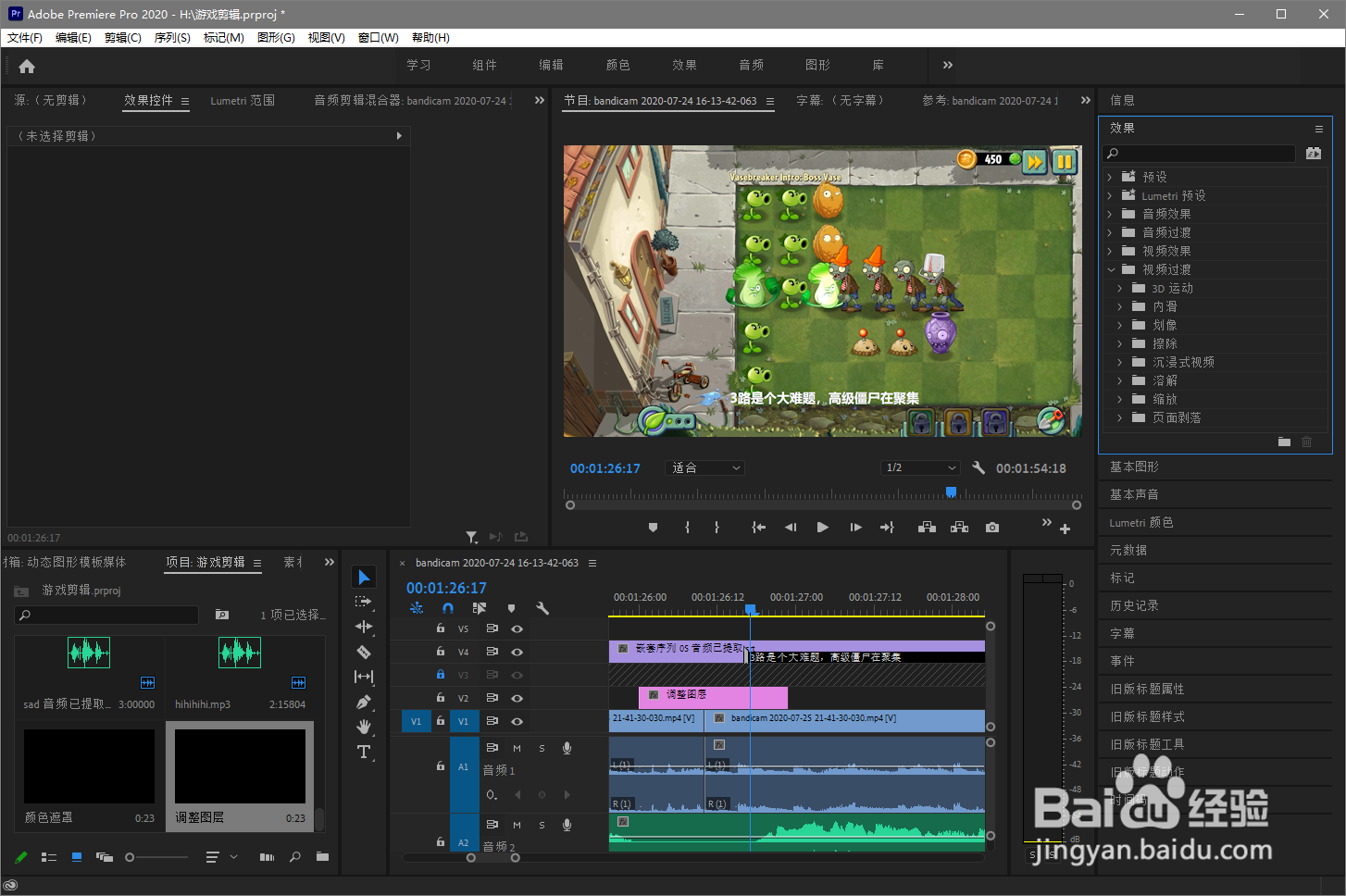1346x896 pixels.
Task: Switch project panel to icon view
Action: click(77, 857)
